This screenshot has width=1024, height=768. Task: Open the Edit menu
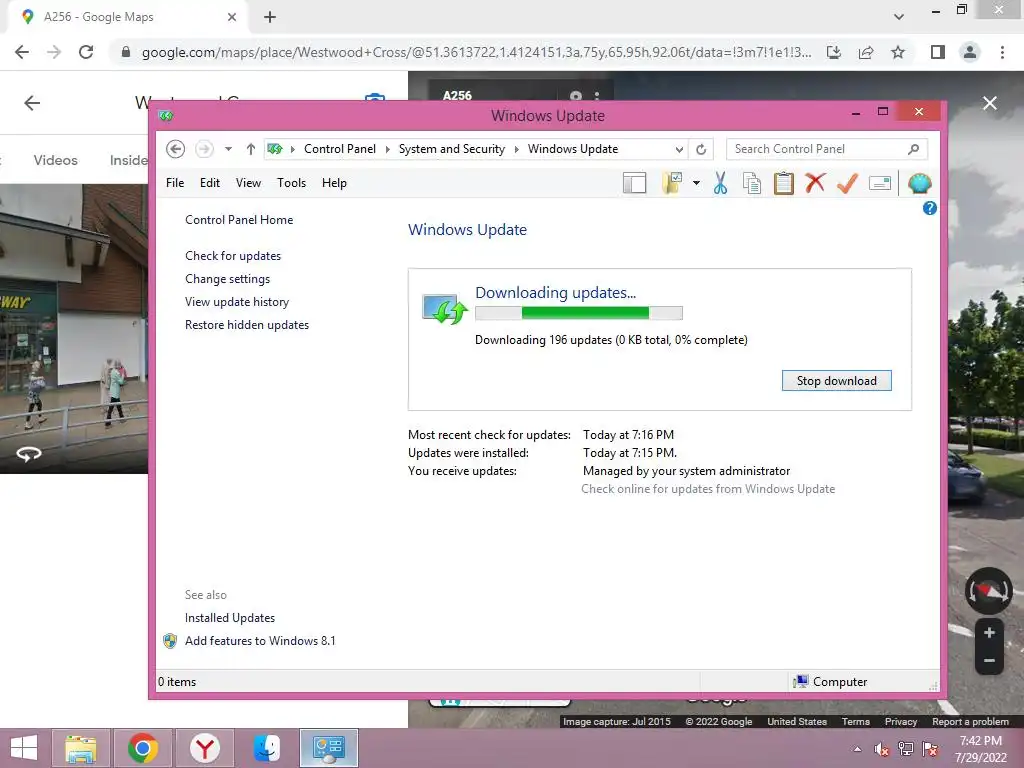(210, 183)
